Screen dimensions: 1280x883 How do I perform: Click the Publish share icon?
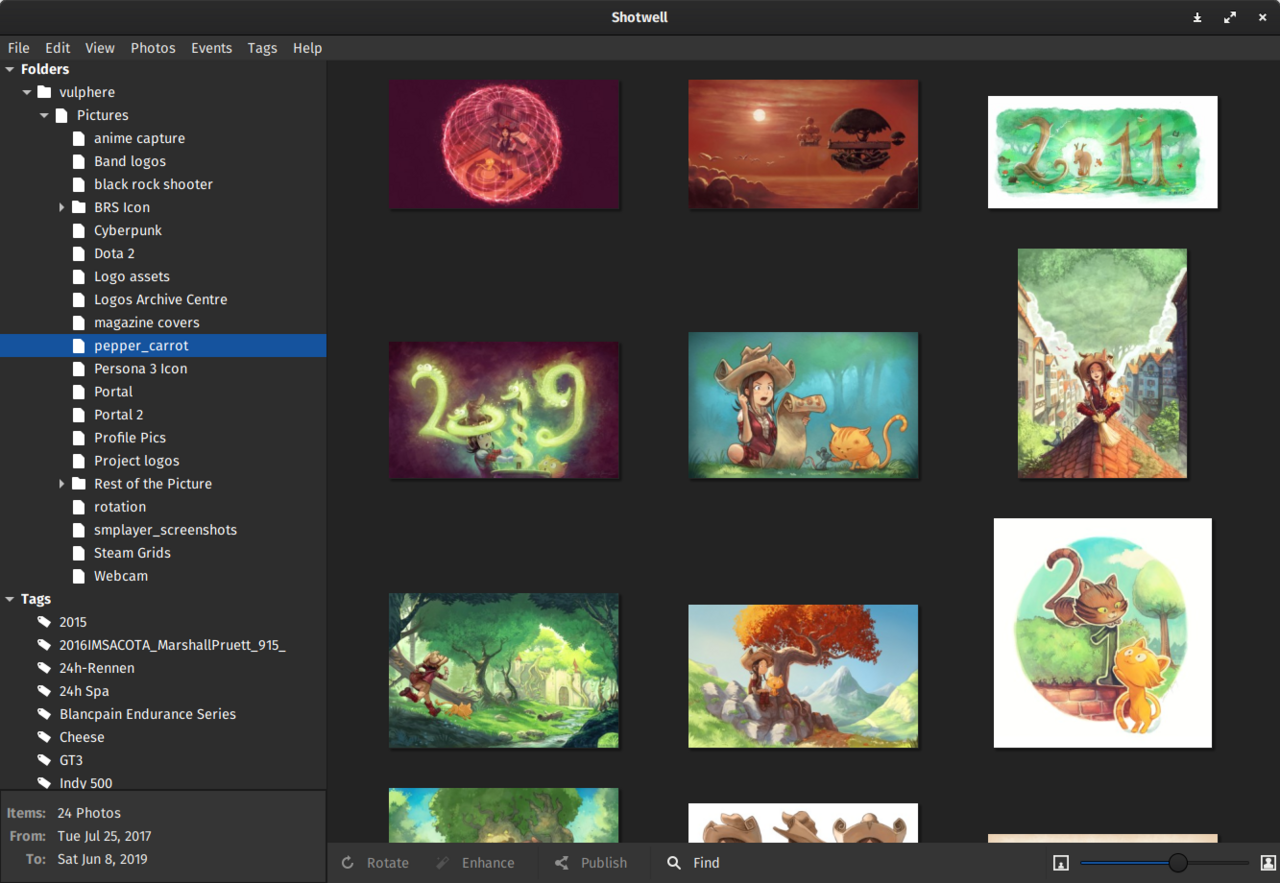click(561, 863)
